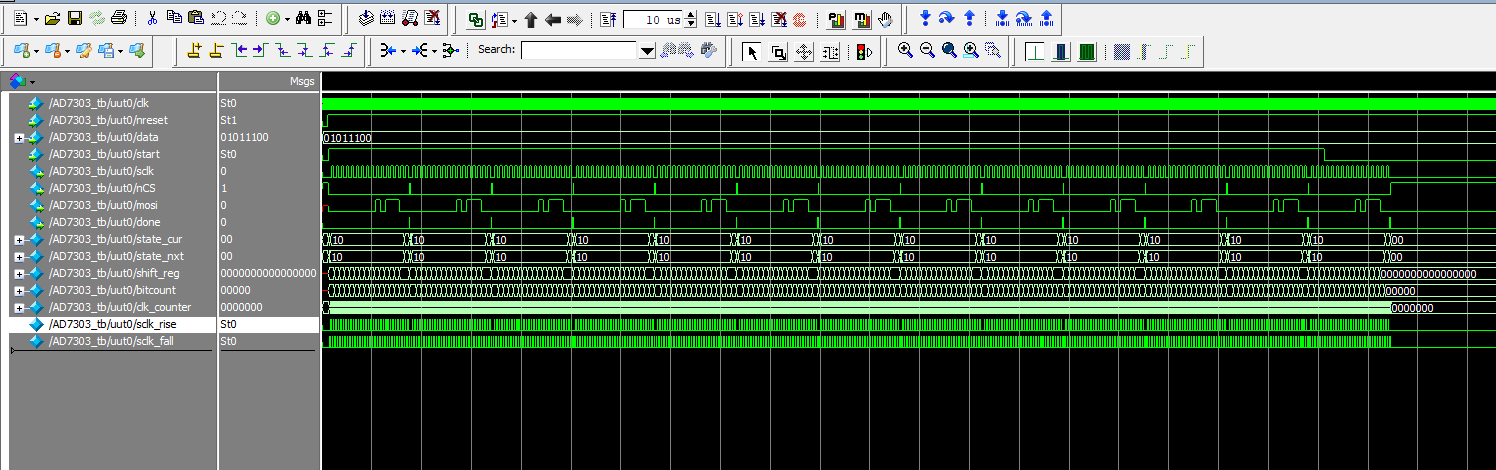The image size is (1496, 470).
Task: Click the Restart simulation icon
Action: click(x=610, y=19)
